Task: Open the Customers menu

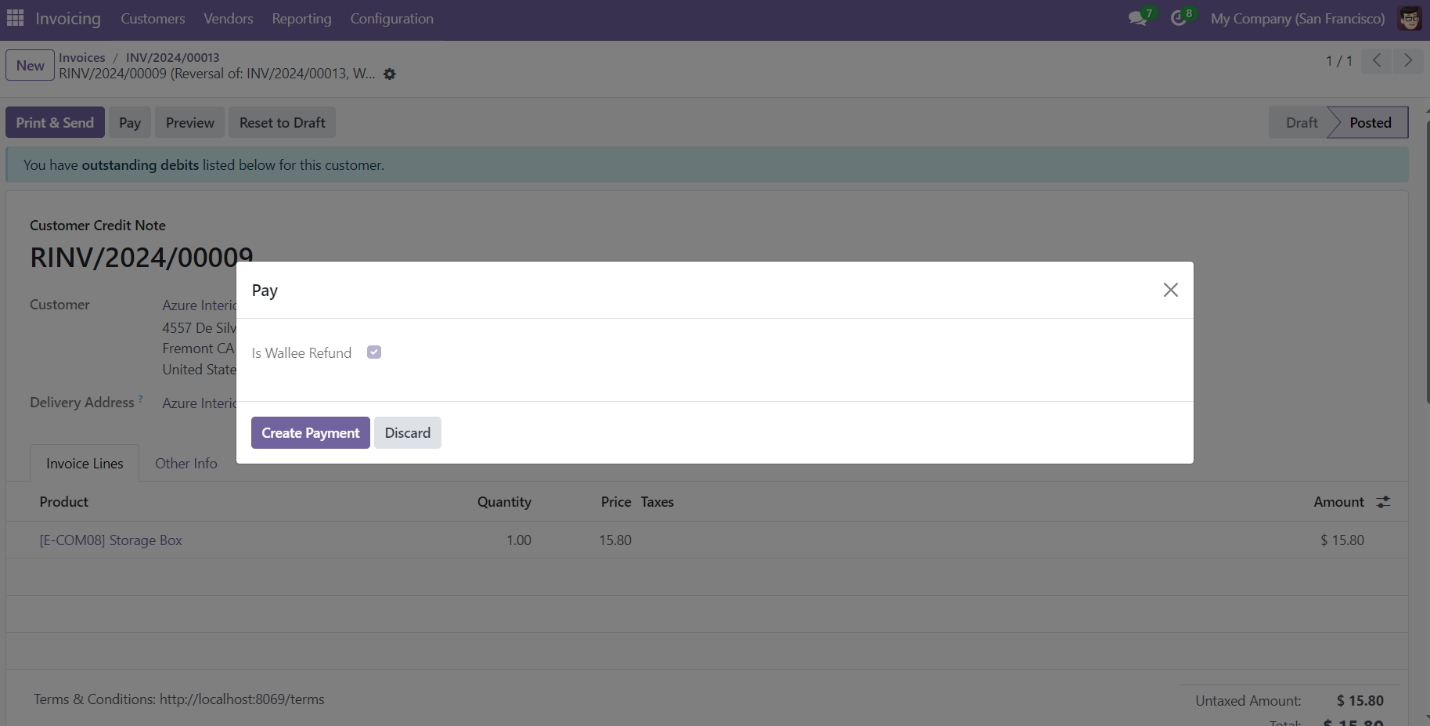Action: coord(152,18)
